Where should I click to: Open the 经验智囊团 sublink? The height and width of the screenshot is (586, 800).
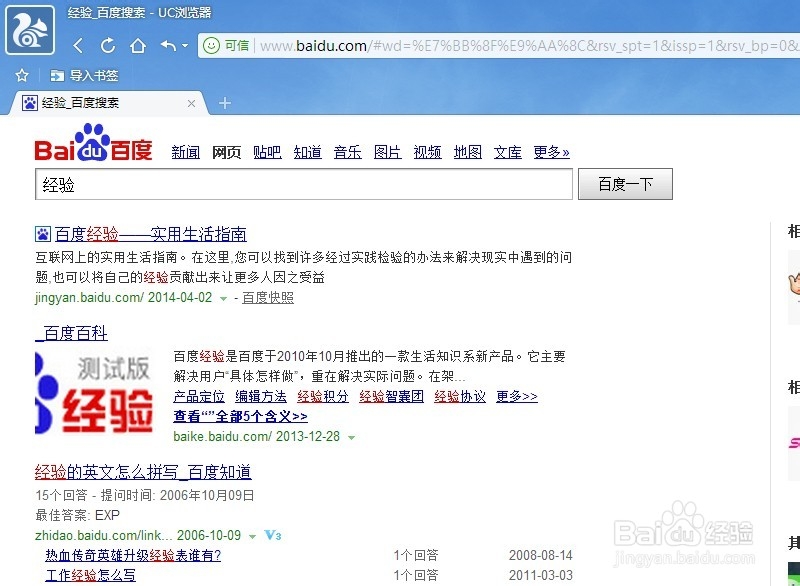click(x=391, y=396)
